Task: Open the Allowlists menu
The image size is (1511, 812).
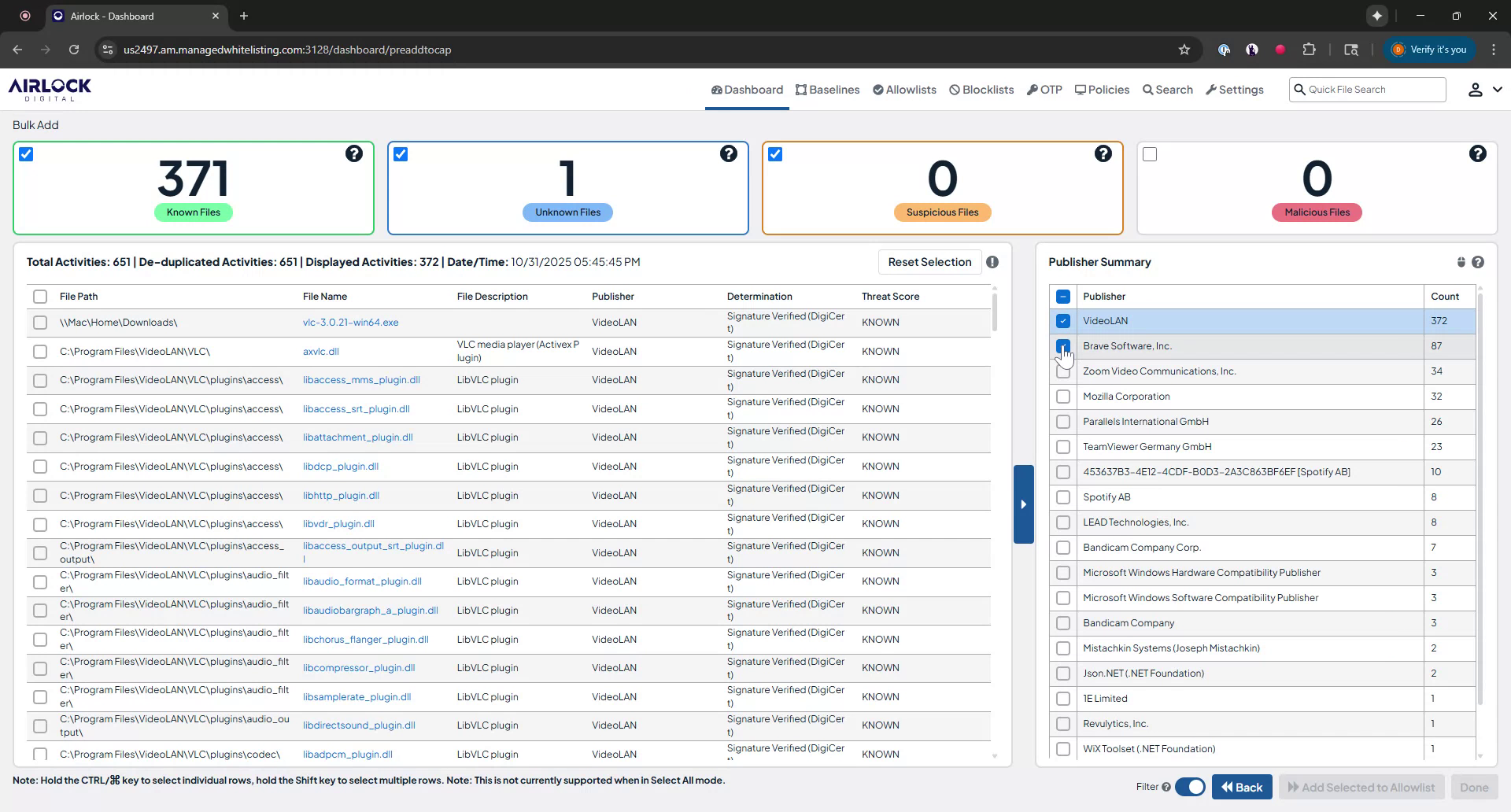Action: (x=904, y=90)
